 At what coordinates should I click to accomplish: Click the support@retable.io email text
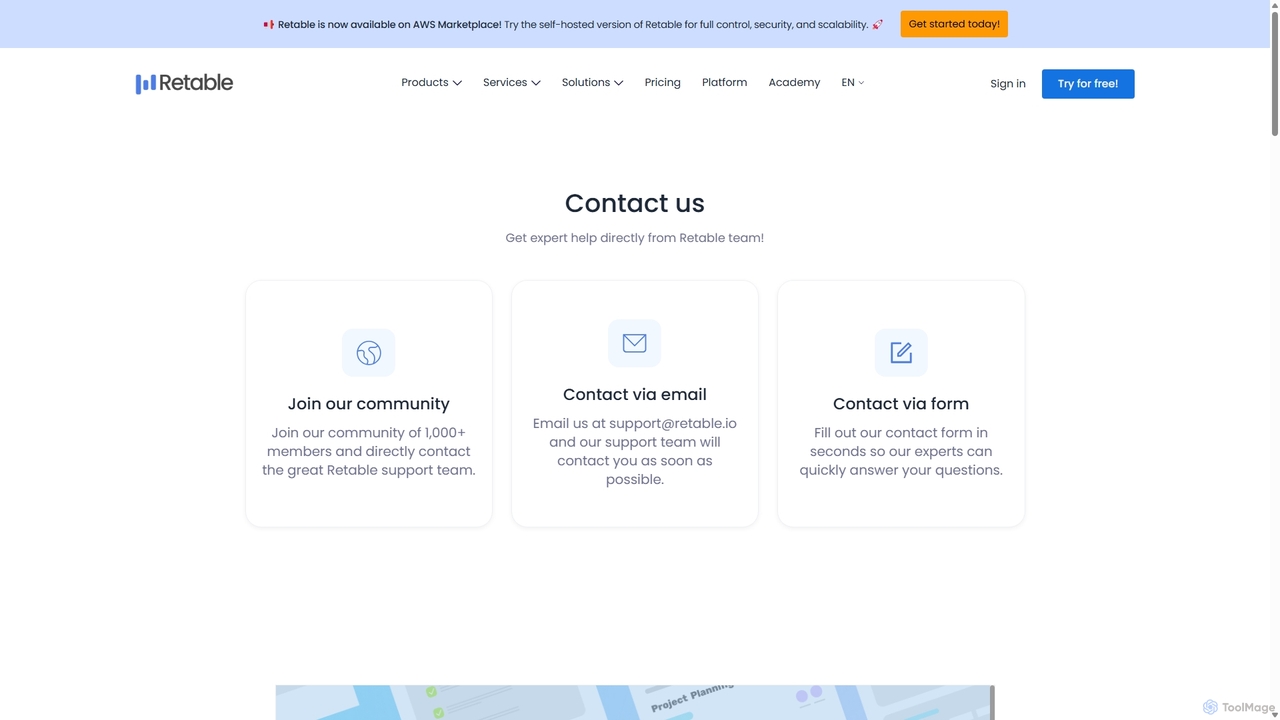tap(673, 423)
